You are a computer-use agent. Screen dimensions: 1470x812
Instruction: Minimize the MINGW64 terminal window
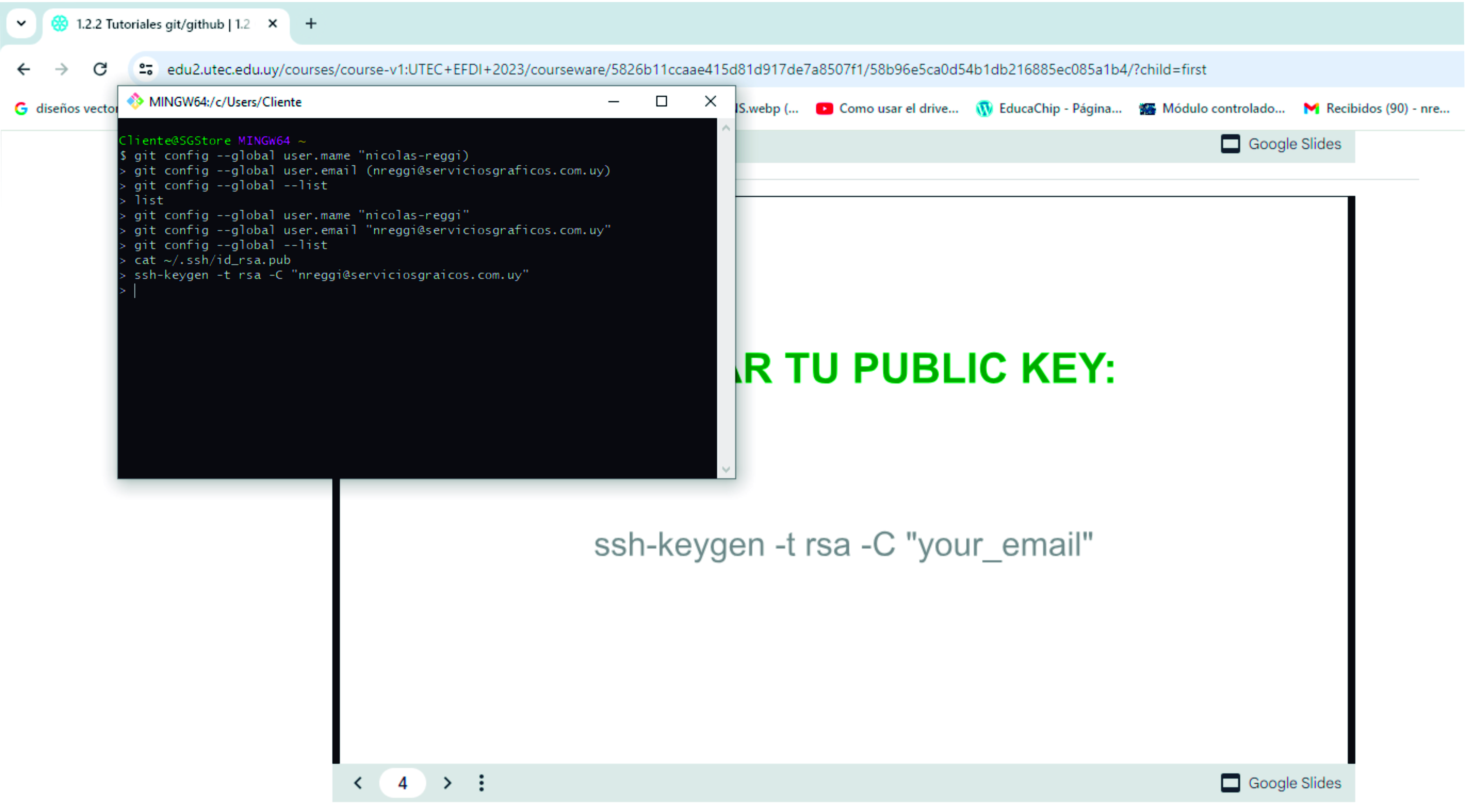613,101
